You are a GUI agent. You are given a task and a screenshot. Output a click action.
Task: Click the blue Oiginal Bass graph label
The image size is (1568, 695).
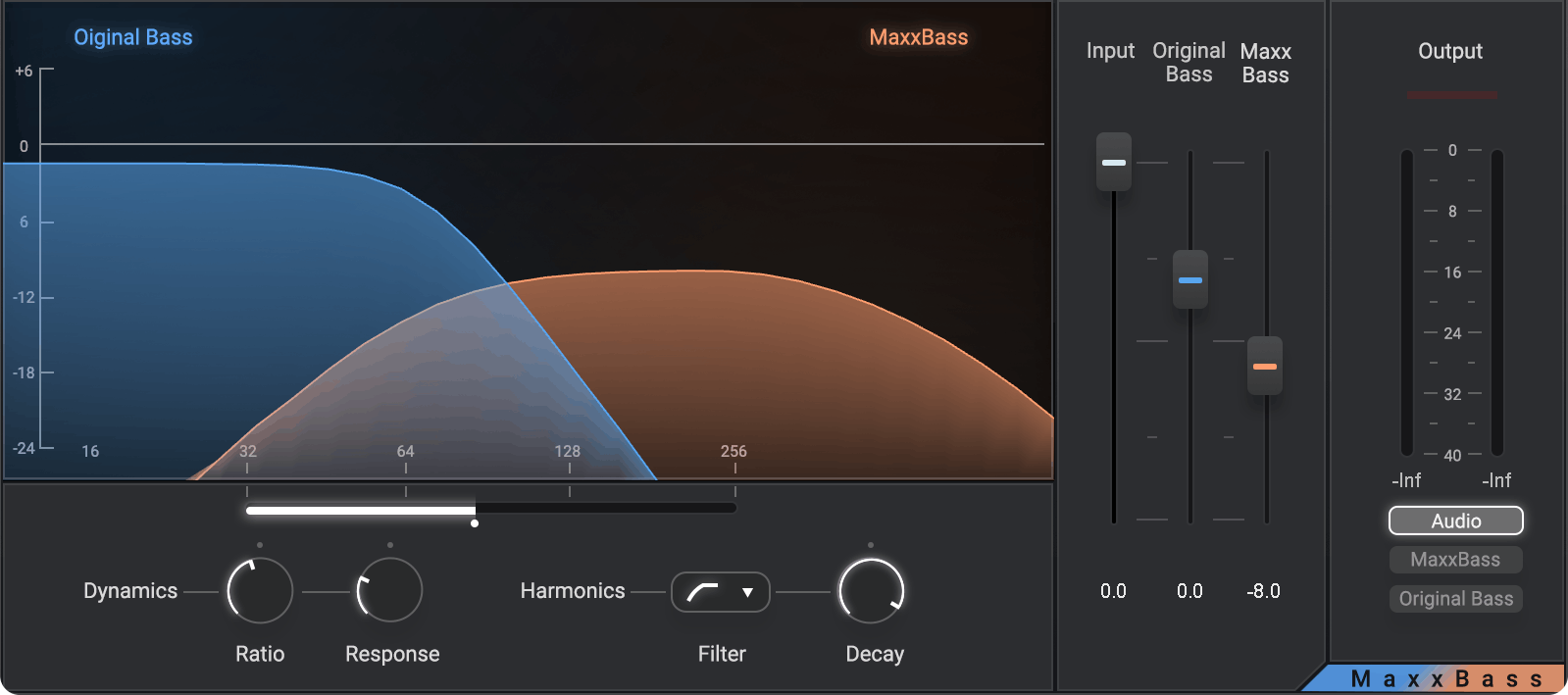(x=133, y=37)
